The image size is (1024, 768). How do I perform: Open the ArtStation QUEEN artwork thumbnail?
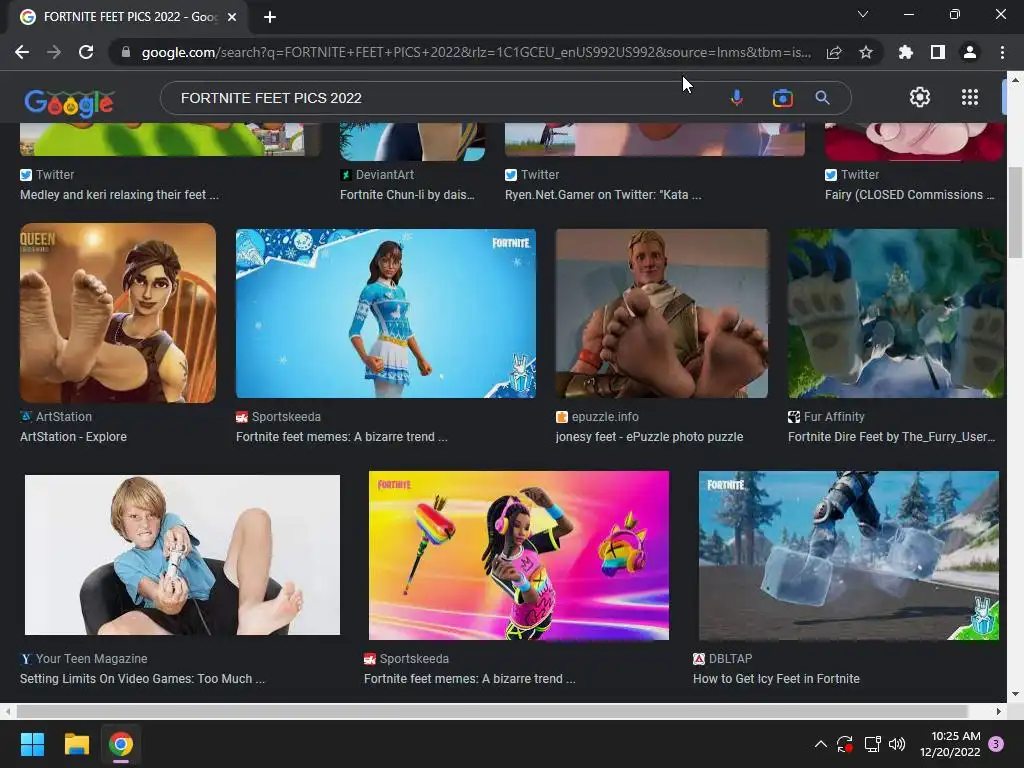pyautogui.click(x=118, y=313)
